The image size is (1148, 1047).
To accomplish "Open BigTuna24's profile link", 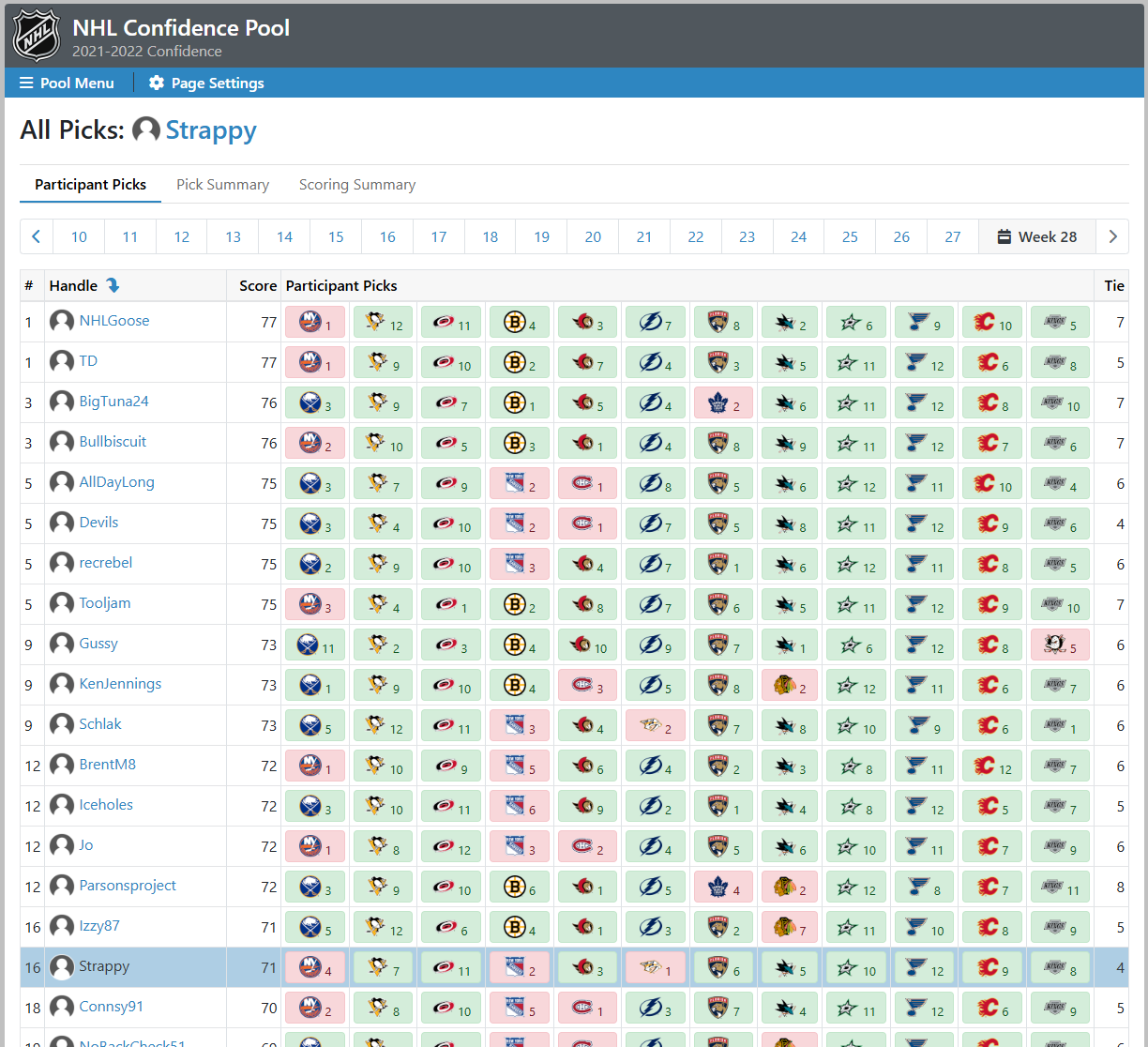I will pyautogui.click(x=114, y=402).
